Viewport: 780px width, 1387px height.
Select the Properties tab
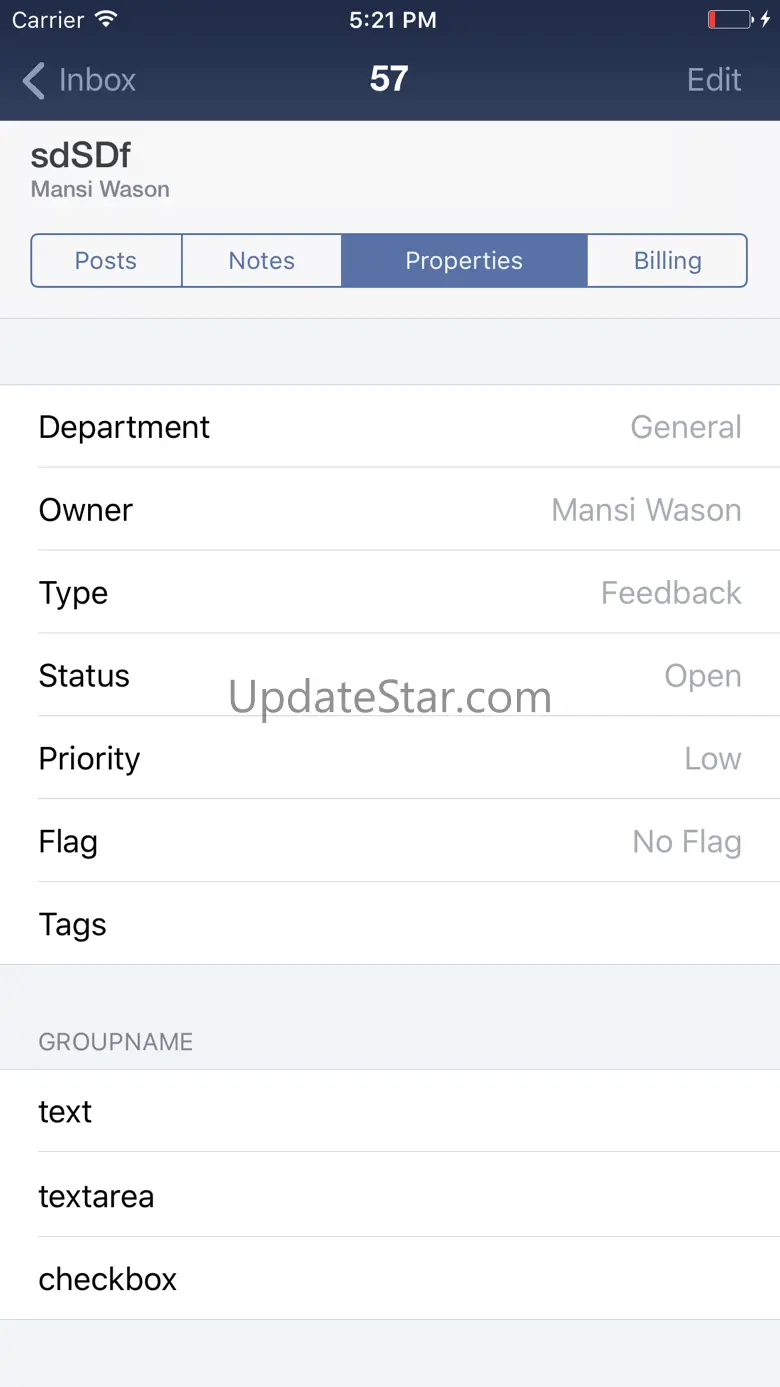[x=464, y=261]
